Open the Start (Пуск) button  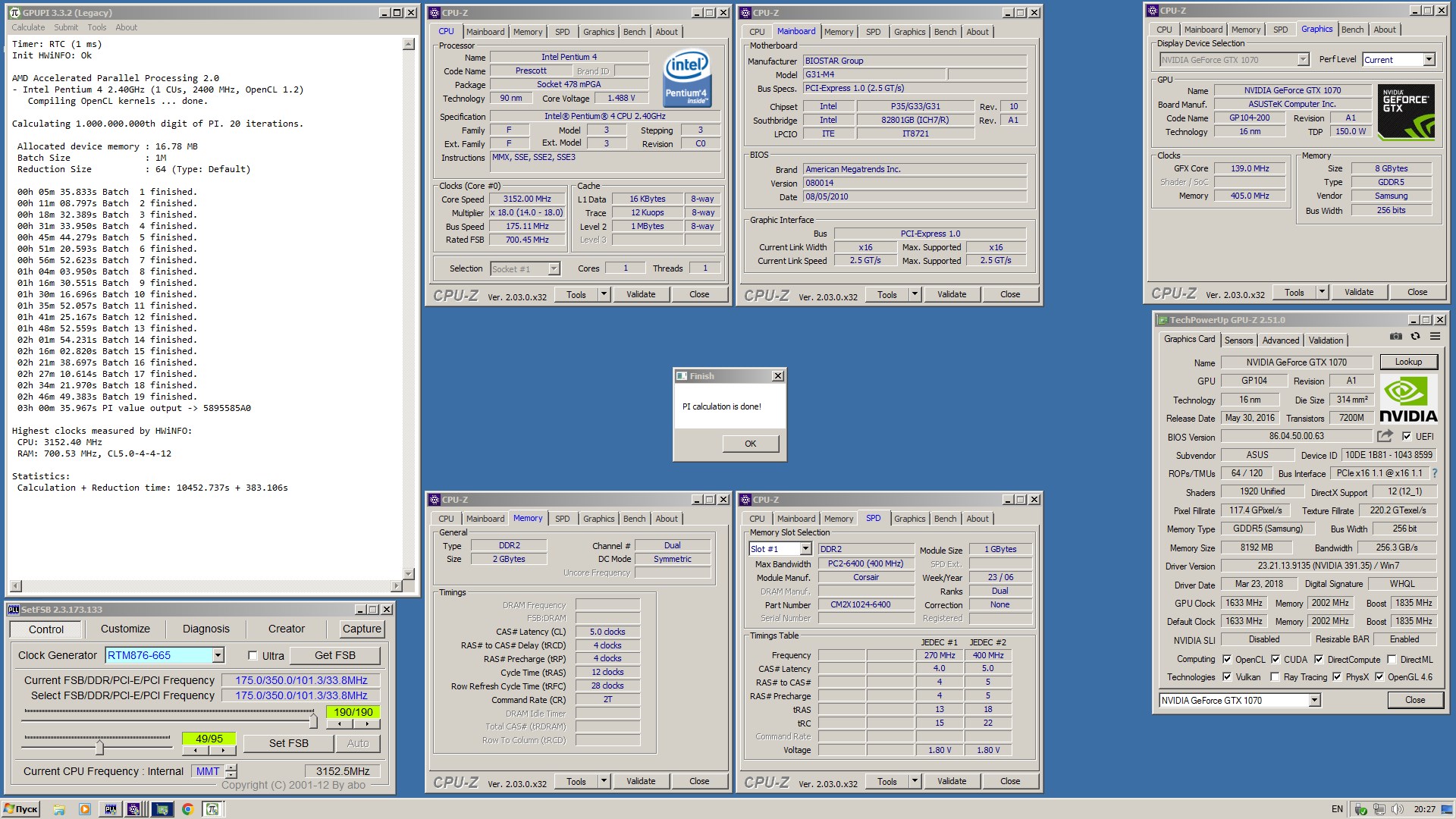(21, 809)
